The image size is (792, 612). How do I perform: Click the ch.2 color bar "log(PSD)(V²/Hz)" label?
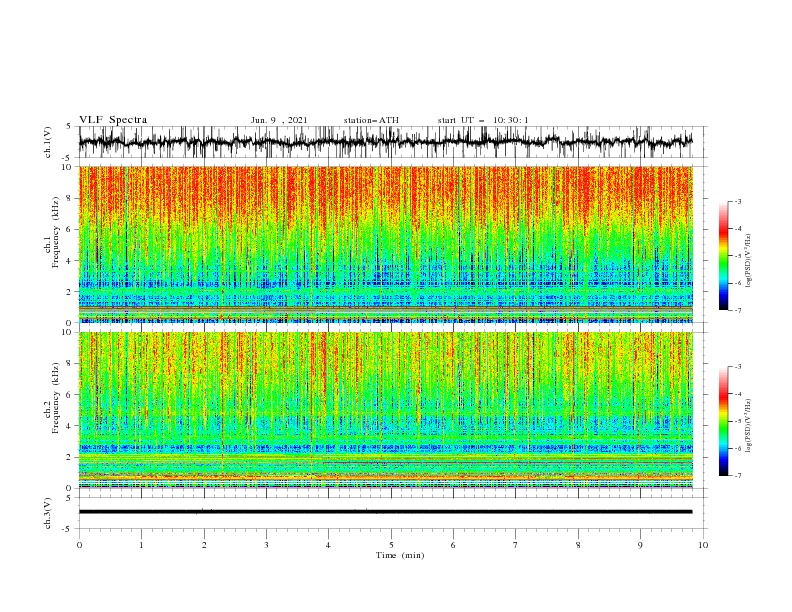click(748, 426)
